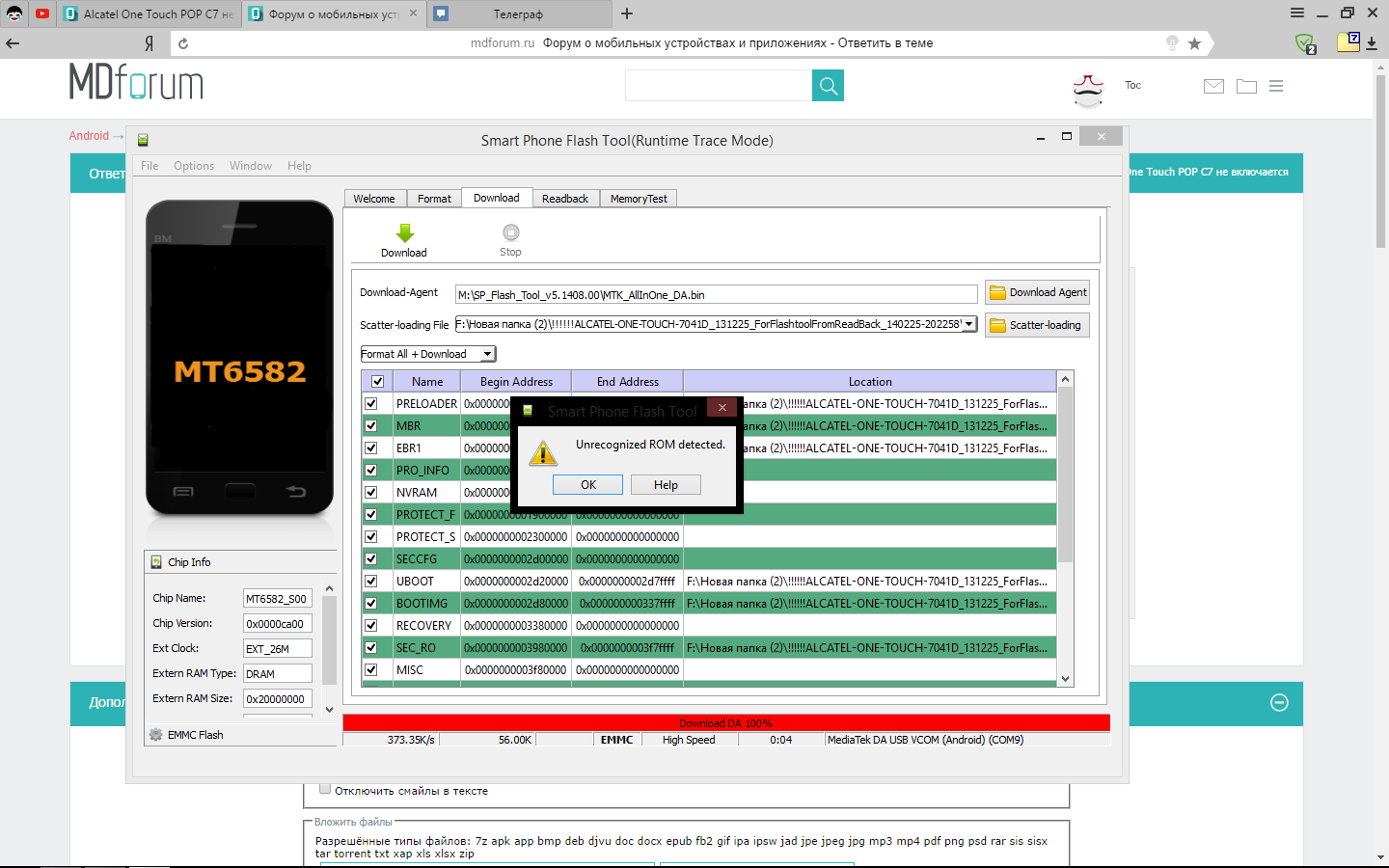Switch to the Readback tab
Image resolution: width=1389 pixels, height=868 pixels.
(x=564, y=199)
